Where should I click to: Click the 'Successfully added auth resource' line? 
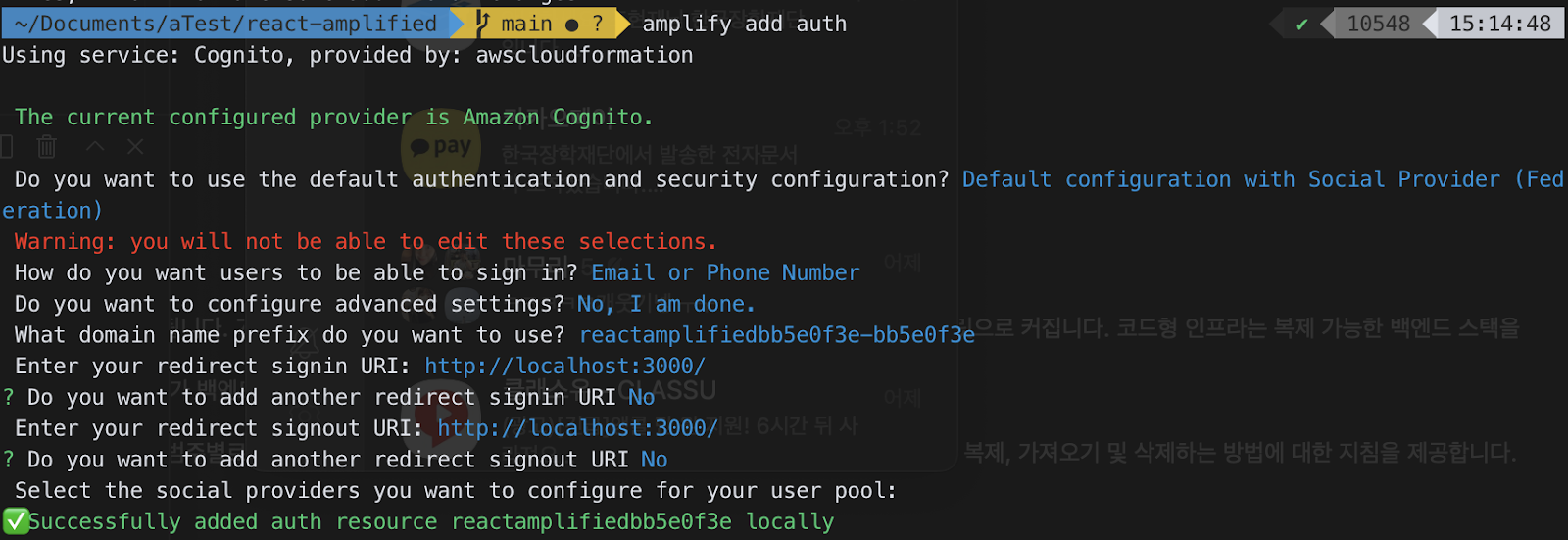tap(431, 522)
